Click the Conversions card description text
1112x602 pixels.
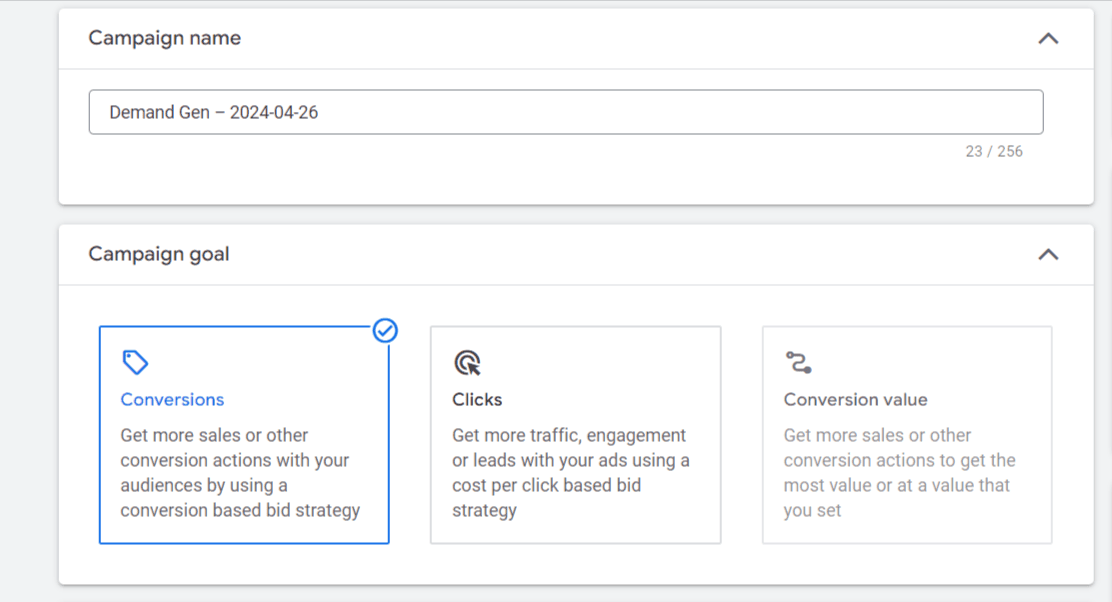240,473
